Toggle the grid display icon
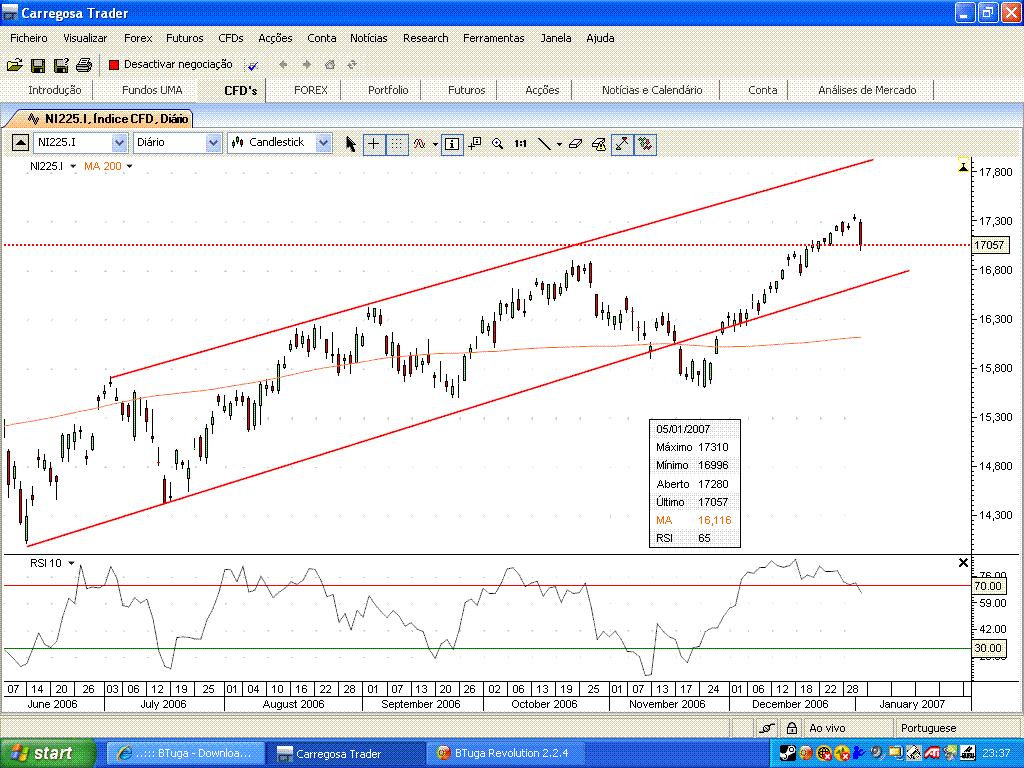 [396, 143]
